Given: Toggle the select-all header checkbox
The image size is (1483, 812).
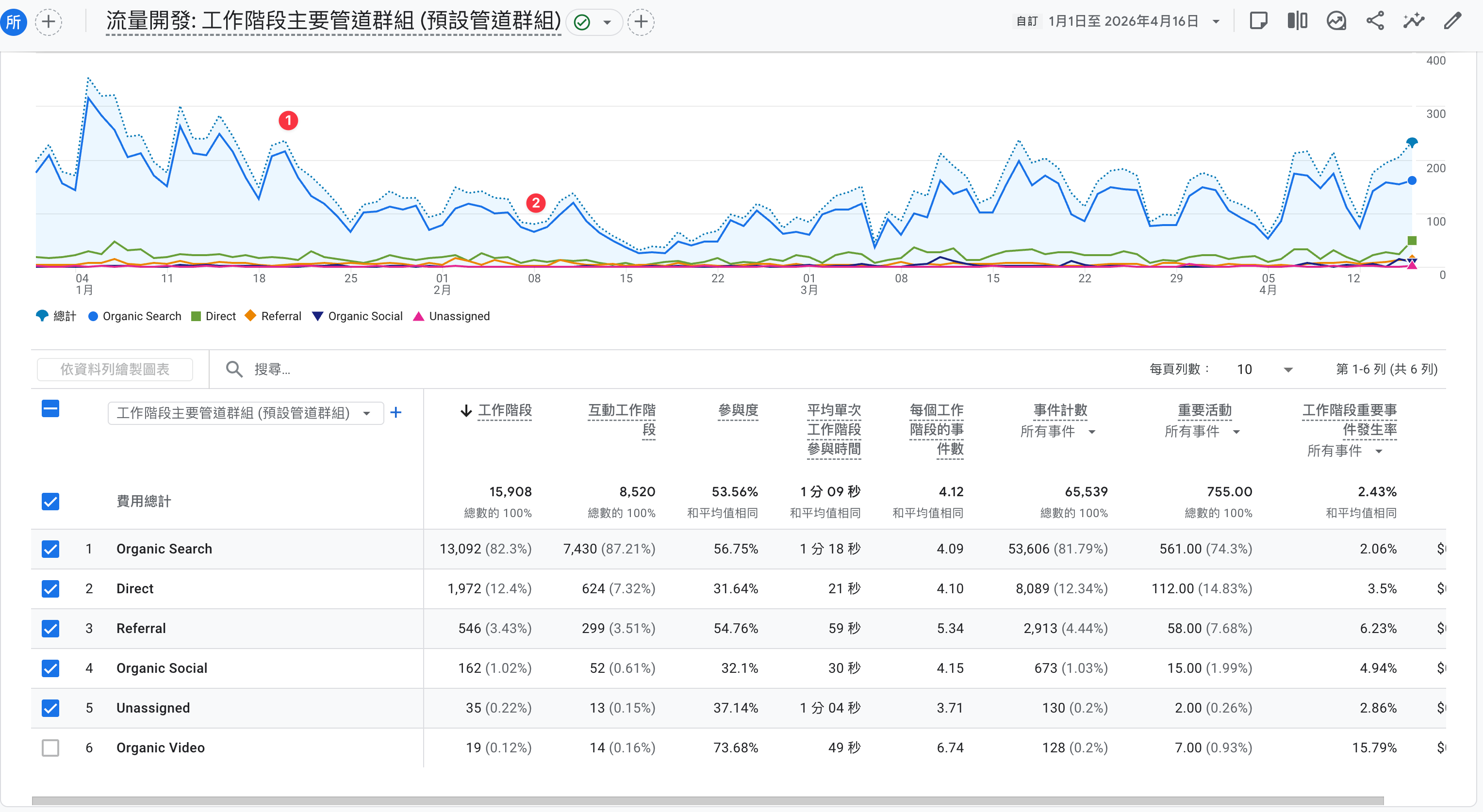Looking at the screenshot, I should (x=50, y=409).
